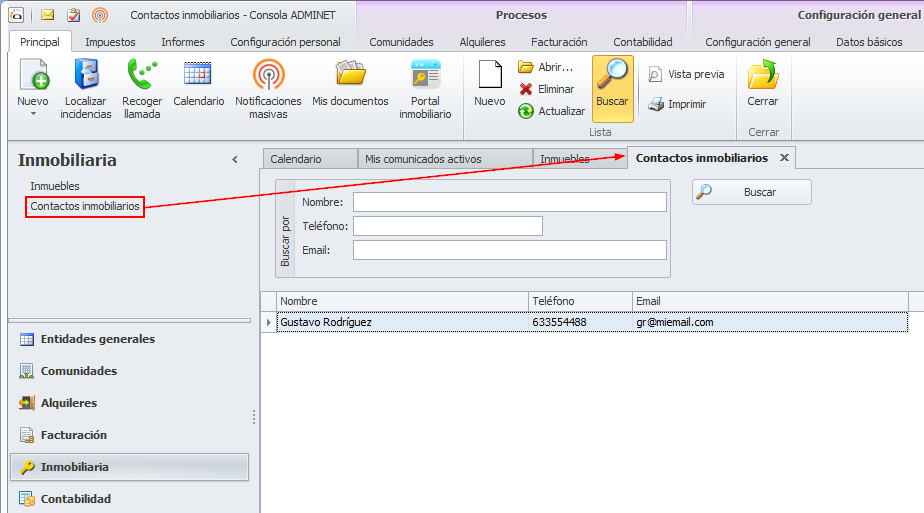Open the Comunidades ribbon tab
924x513 pixels.
401,42
